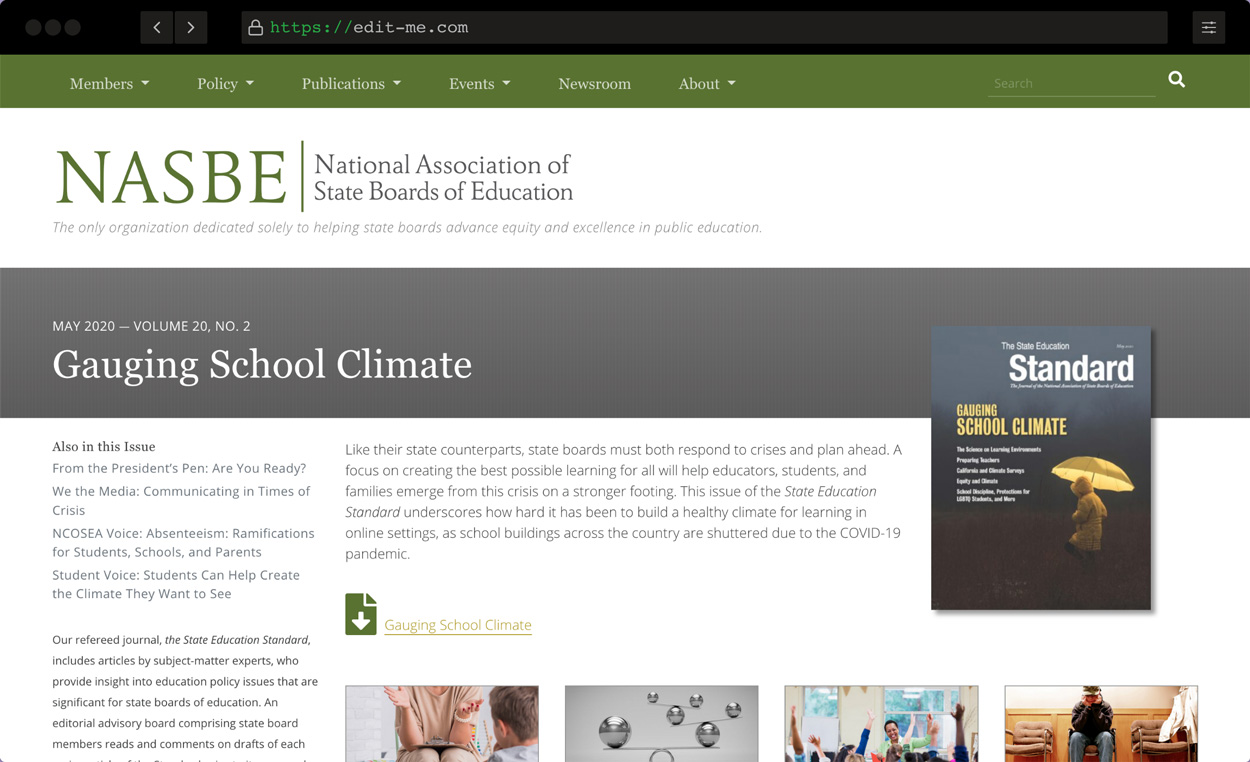1250x762 pixels.
Task: Select the Newsroom menu item
Action: click(x=594, y=84)
